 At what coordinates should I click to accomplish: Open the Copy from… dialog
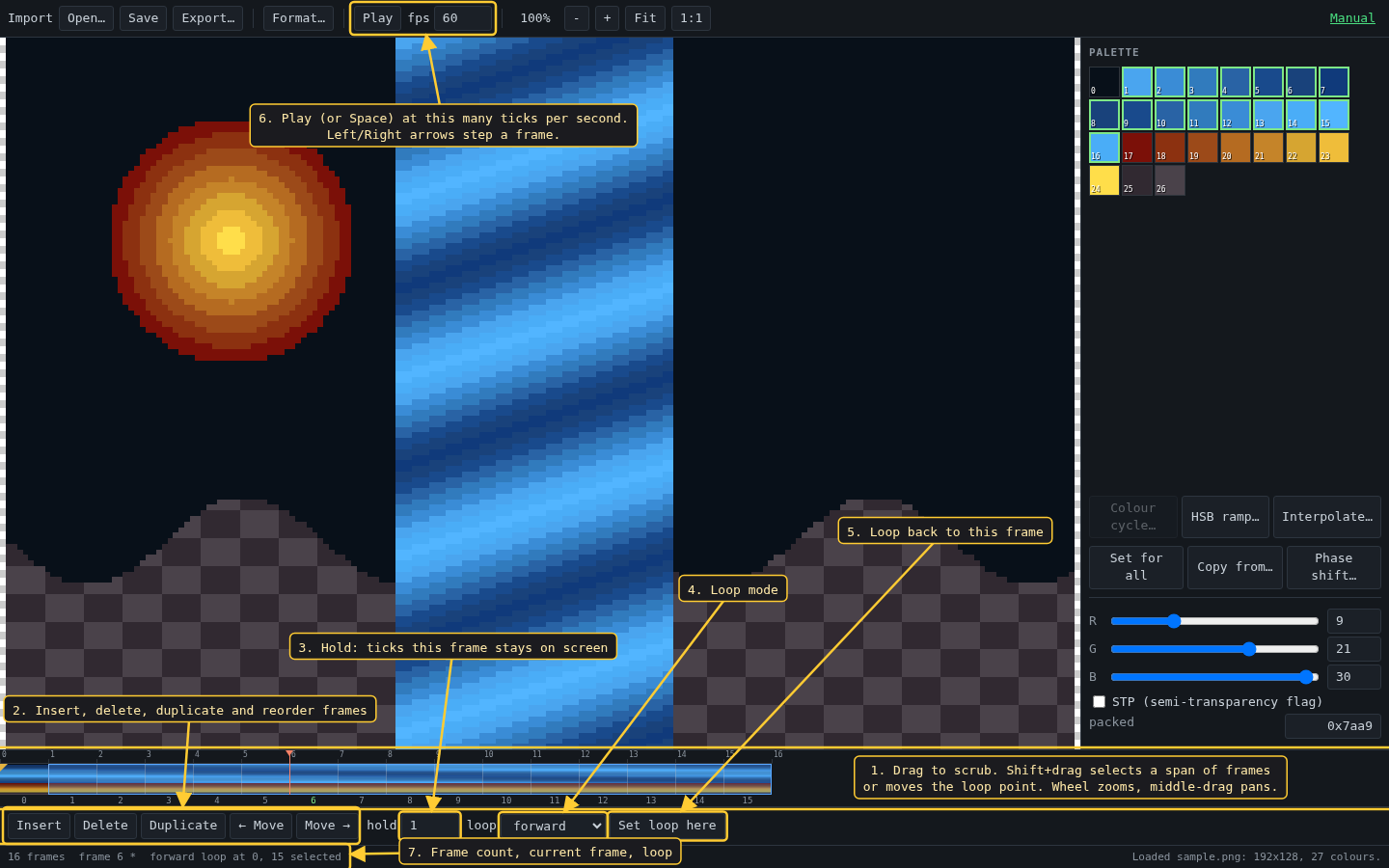pos(1235,567)
